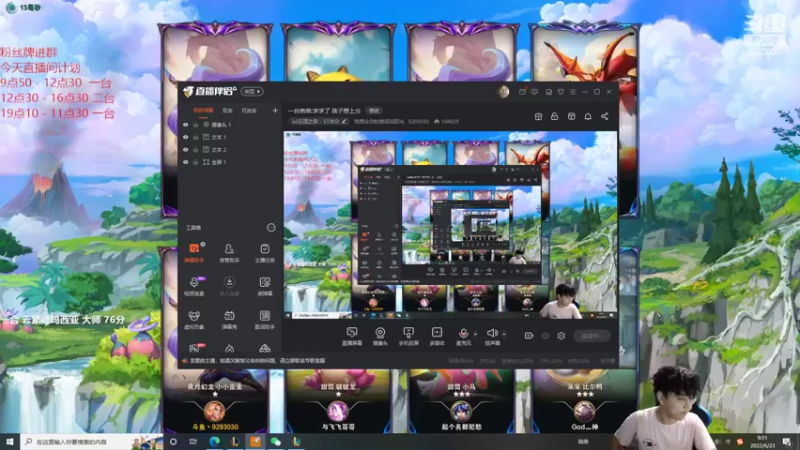
Task: Click the bell notification icon
Action: coord(588,116)
